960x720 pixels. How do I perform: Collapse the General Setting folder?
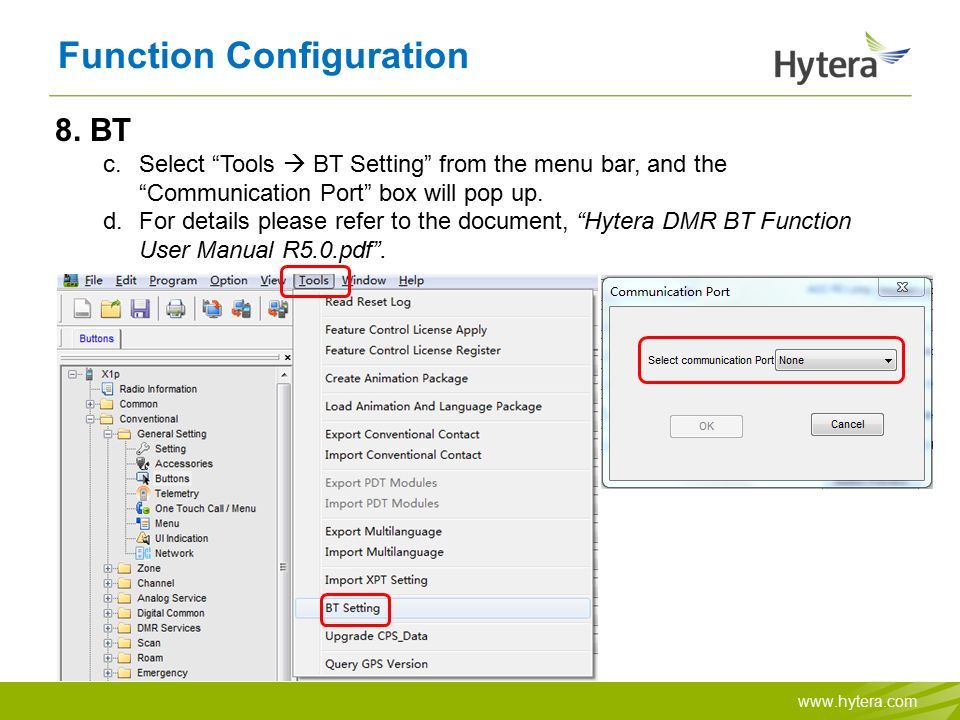(108, 434)
